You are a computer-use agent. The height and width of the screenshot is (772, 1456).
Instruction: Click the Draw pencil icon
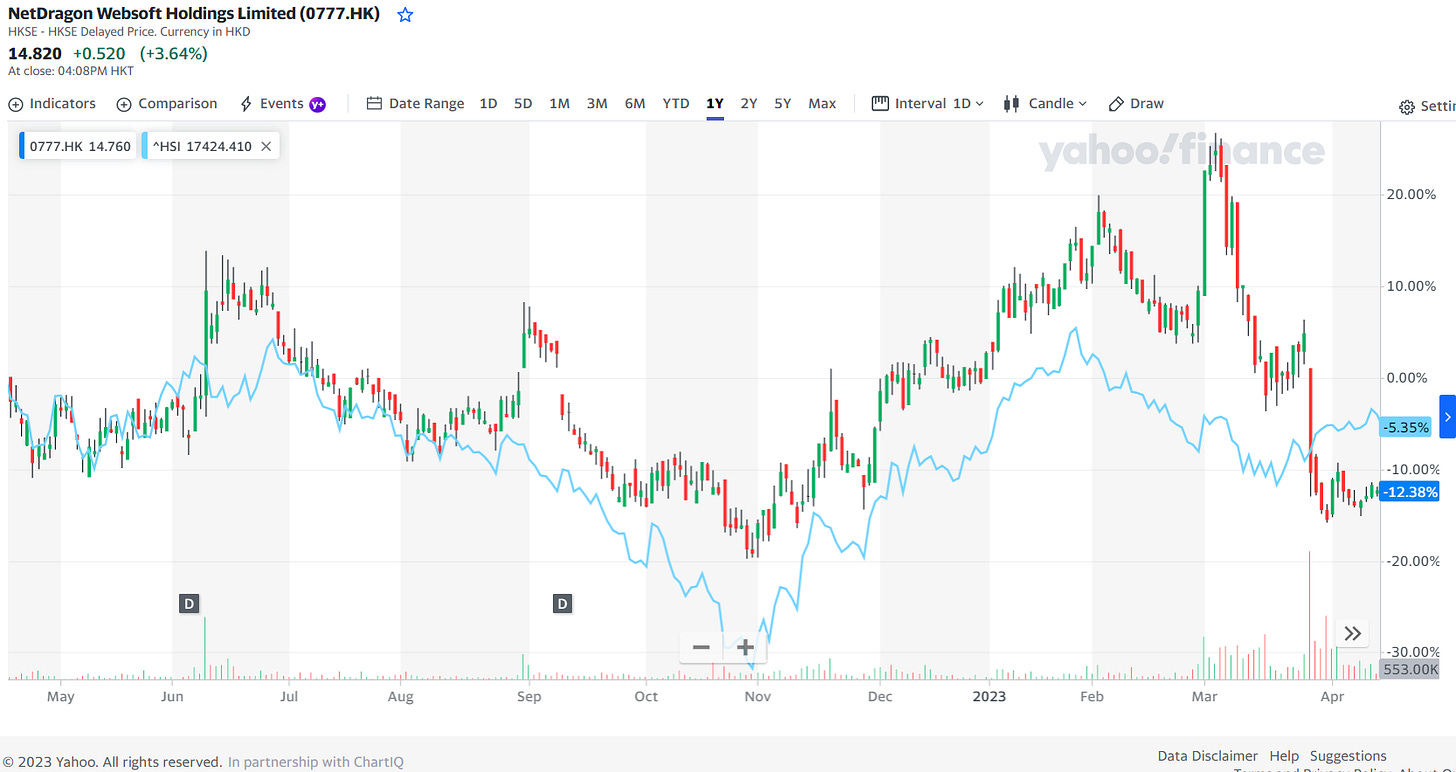click(x=1117, y=104)
